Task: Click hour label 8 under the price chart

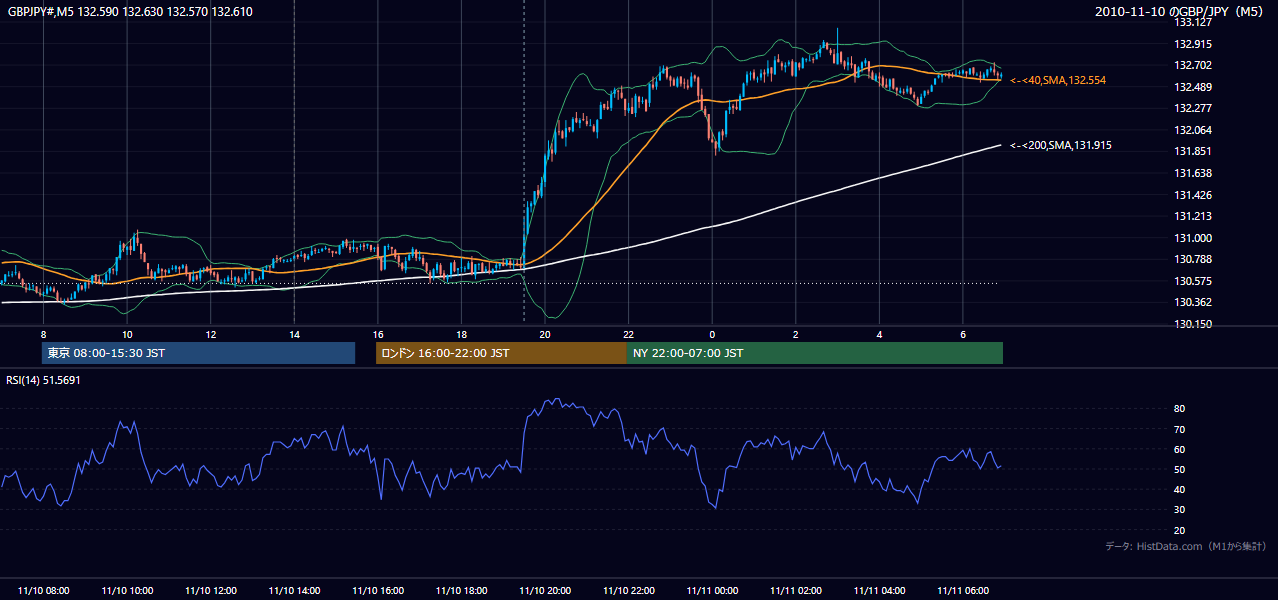Action: click(x=44, y=334)
